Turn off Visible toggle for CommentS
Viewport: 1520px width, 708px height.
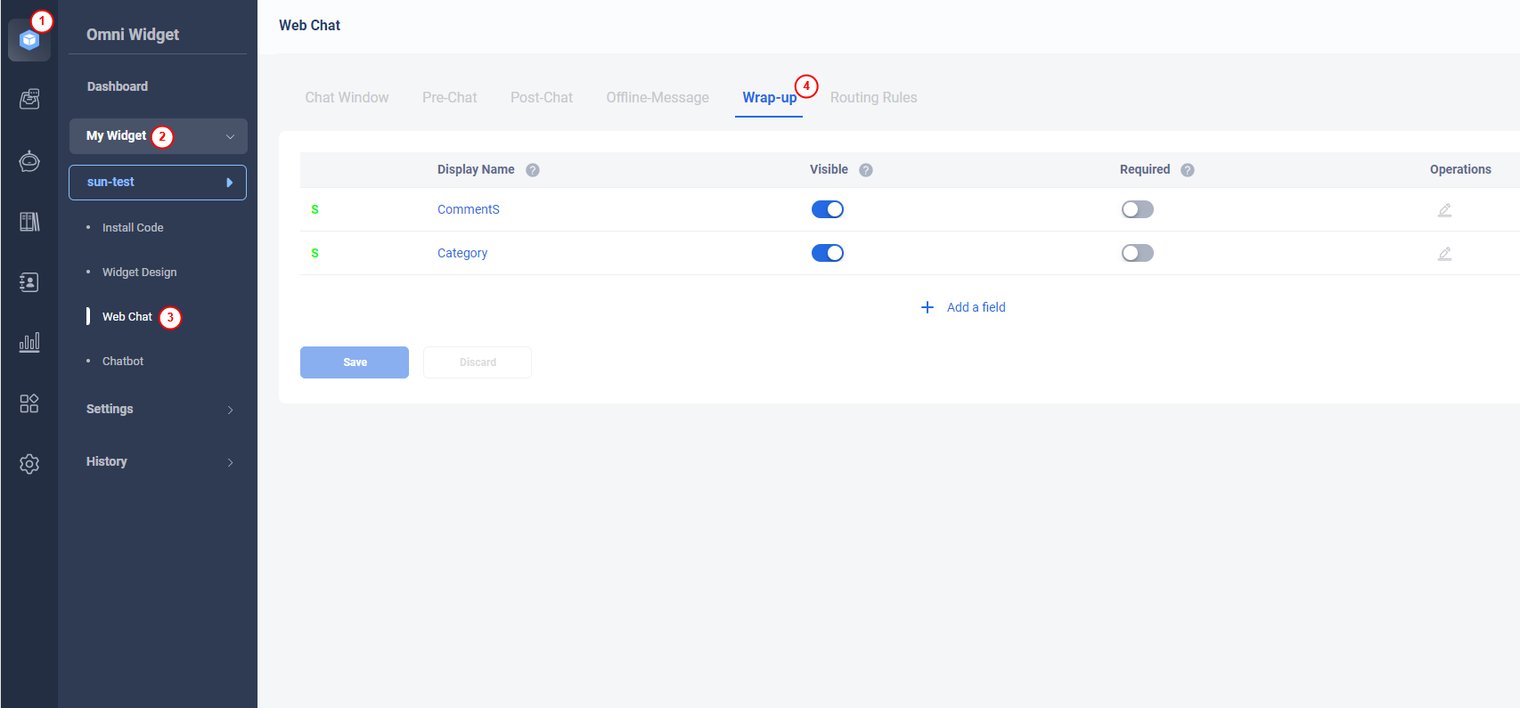click(827, 209)
